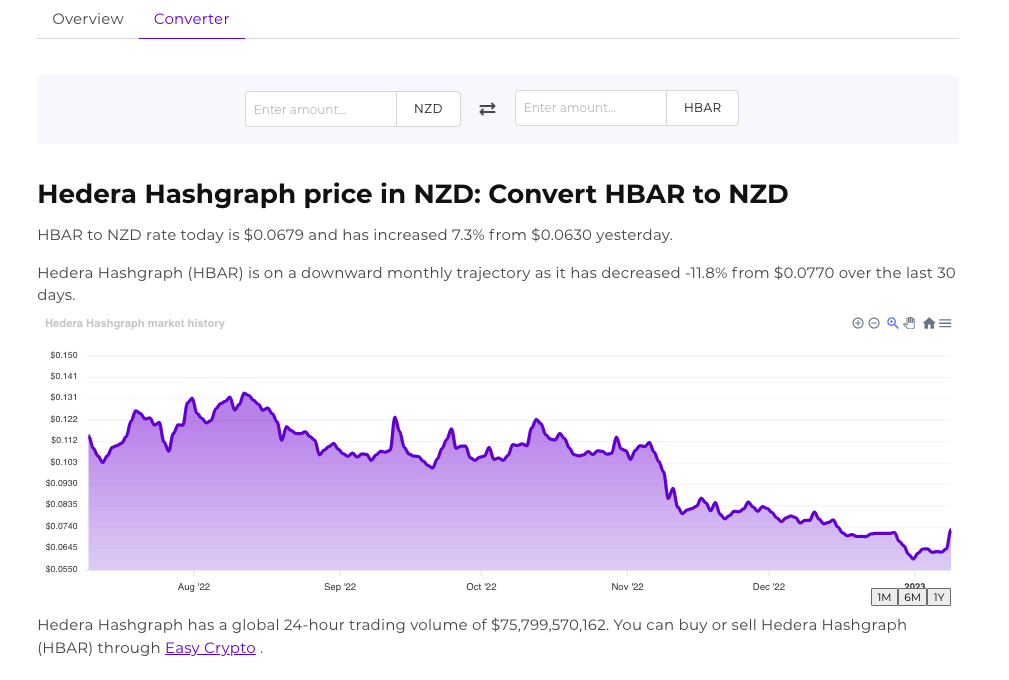Select the 1M chart range
1009x680 pixels.
pos(883,597)
